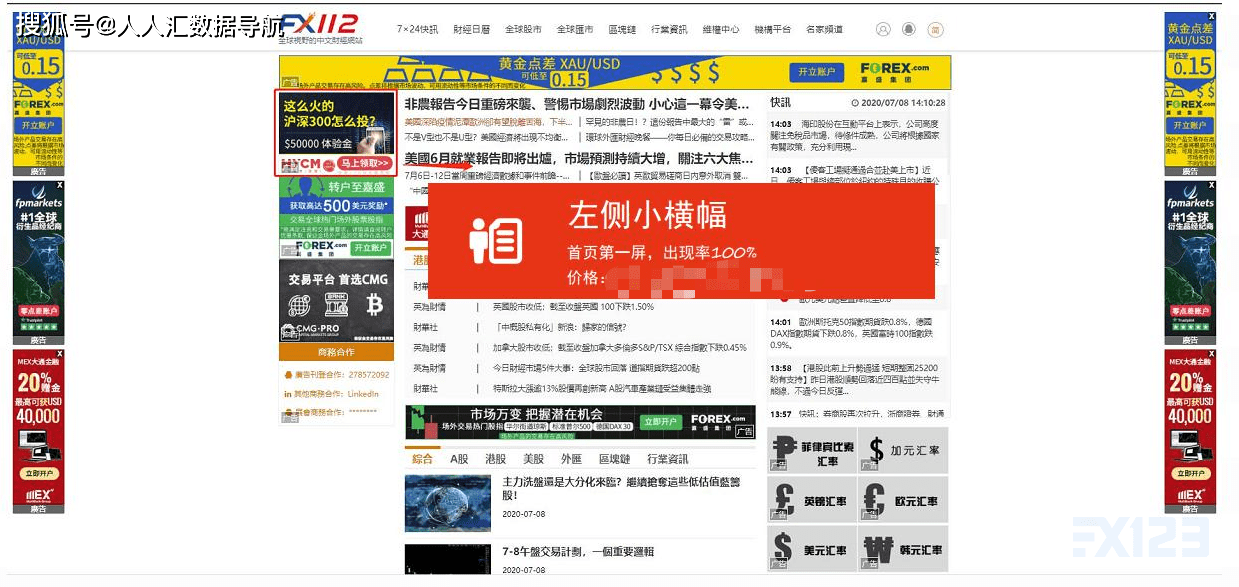The height and width of the screenshot is (587, 1239).
Task: Open 菲律賓比索汇率 peso rate tile
Action: click(x=812, y=450)
